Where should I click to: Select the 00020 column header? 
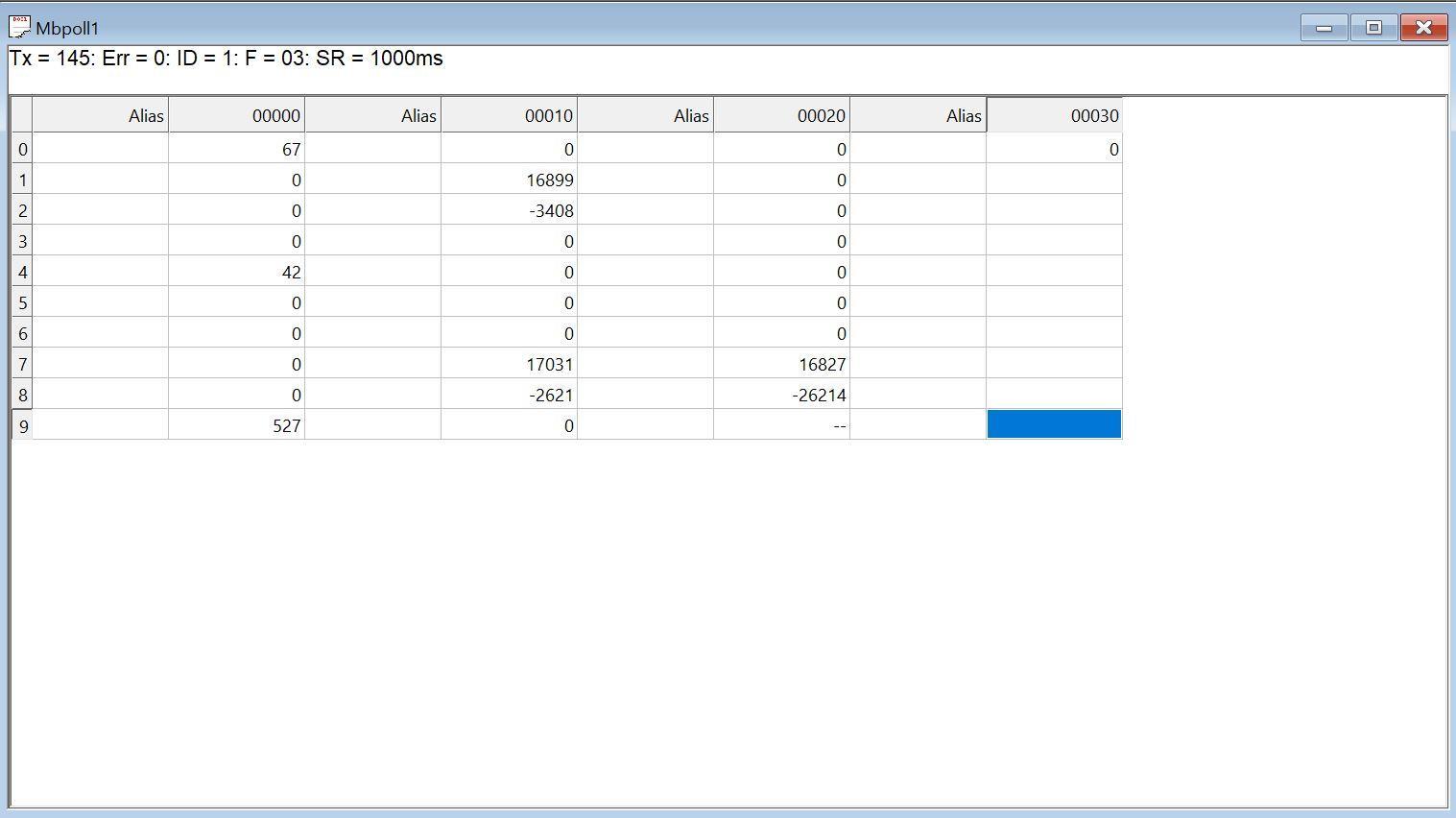[782, 115]
